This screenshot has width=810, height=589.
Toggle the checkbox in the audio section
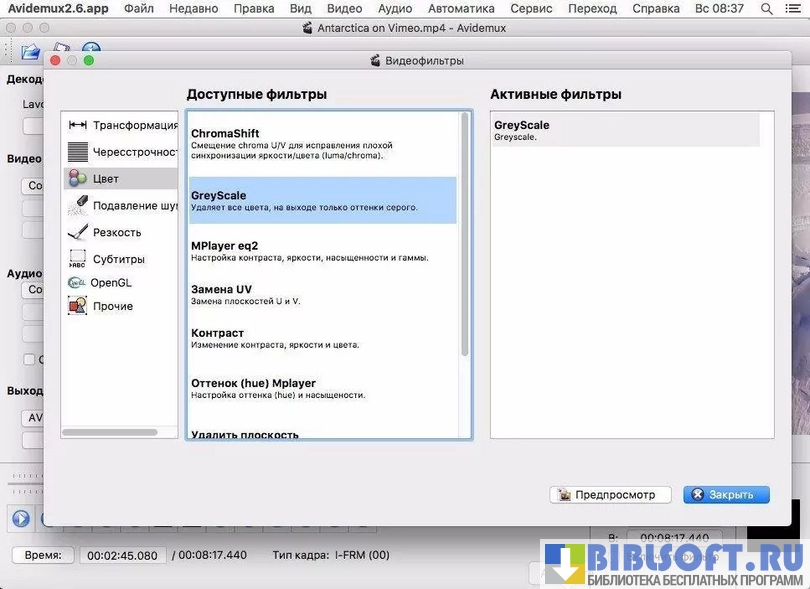pos(29,360)
